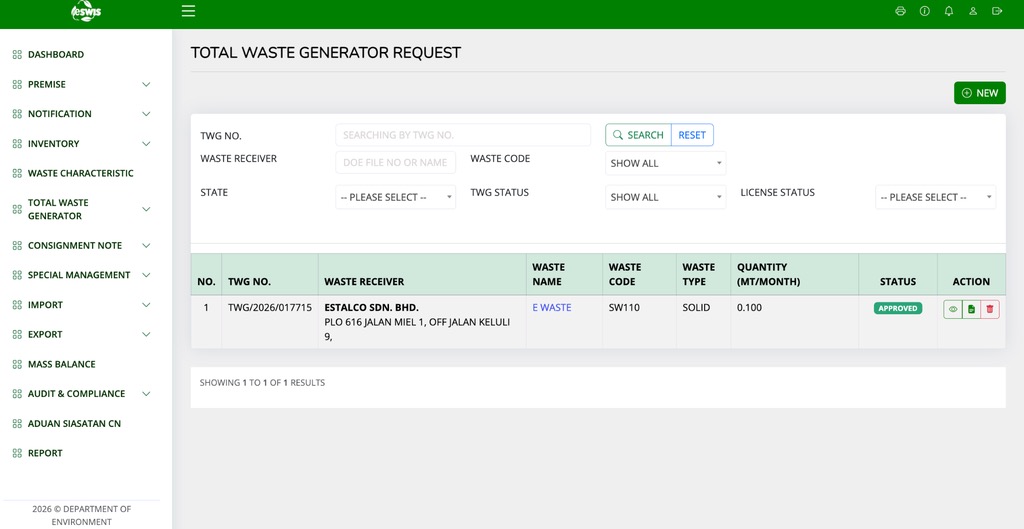Open document icon for ESTALCO row
1024x529 pixels.
click(x=971, y=310)
